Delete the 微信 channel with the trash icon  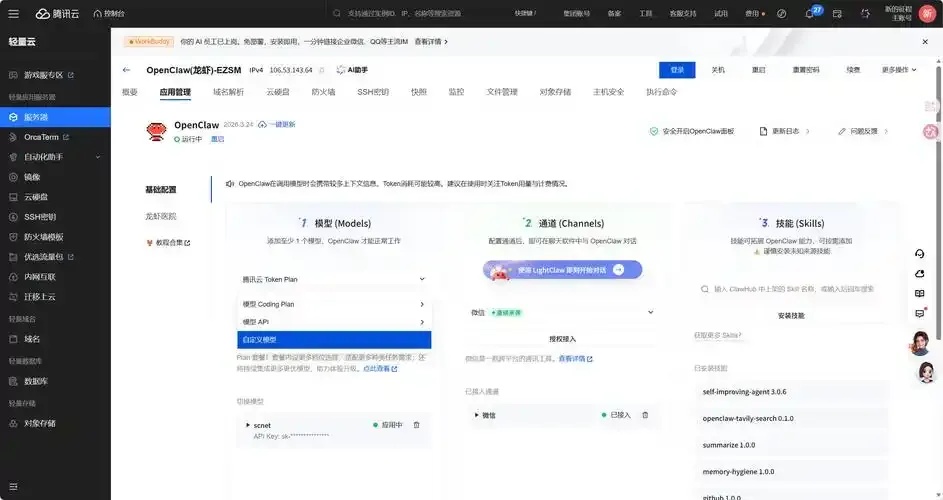point(645,415)
